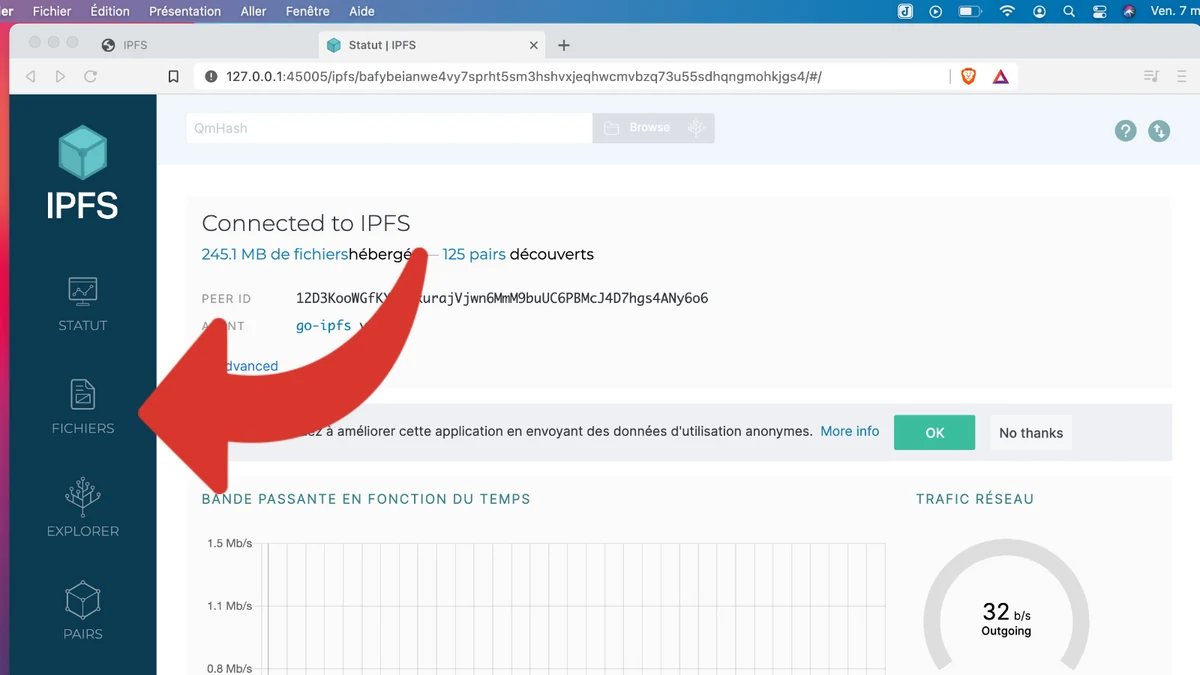This screenshot has height=675, width=1200.
Task: Click the date and time in the menu bar
Action: click(x=1175, y=11)
